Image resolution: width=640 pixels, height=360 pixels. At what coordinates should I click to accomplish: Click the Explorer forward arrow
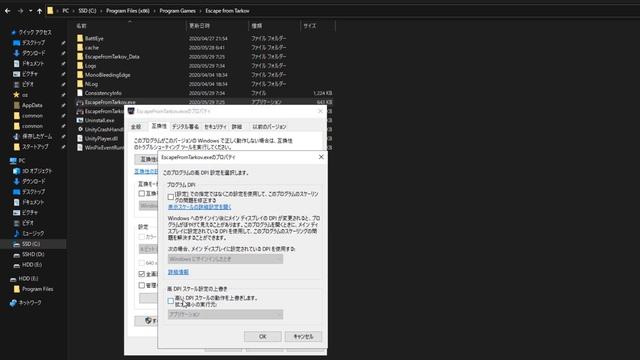(20, 11)
